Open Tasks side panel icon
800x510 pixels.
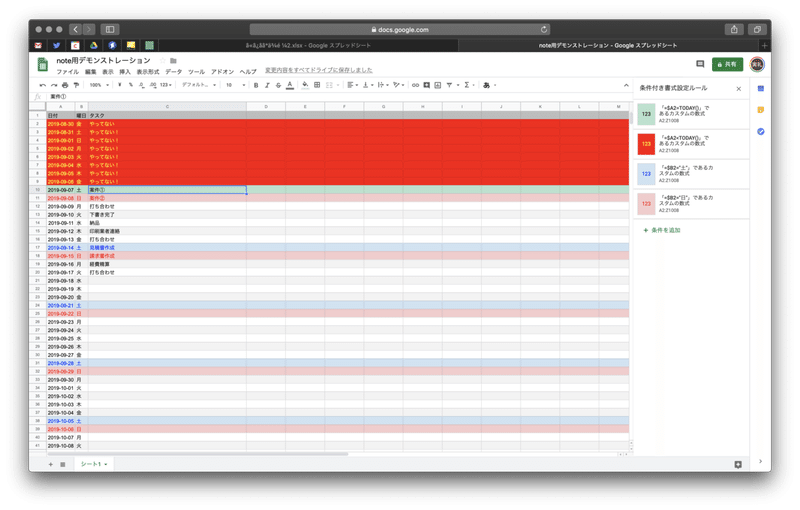pyautogui.click(x=761, y=132)
